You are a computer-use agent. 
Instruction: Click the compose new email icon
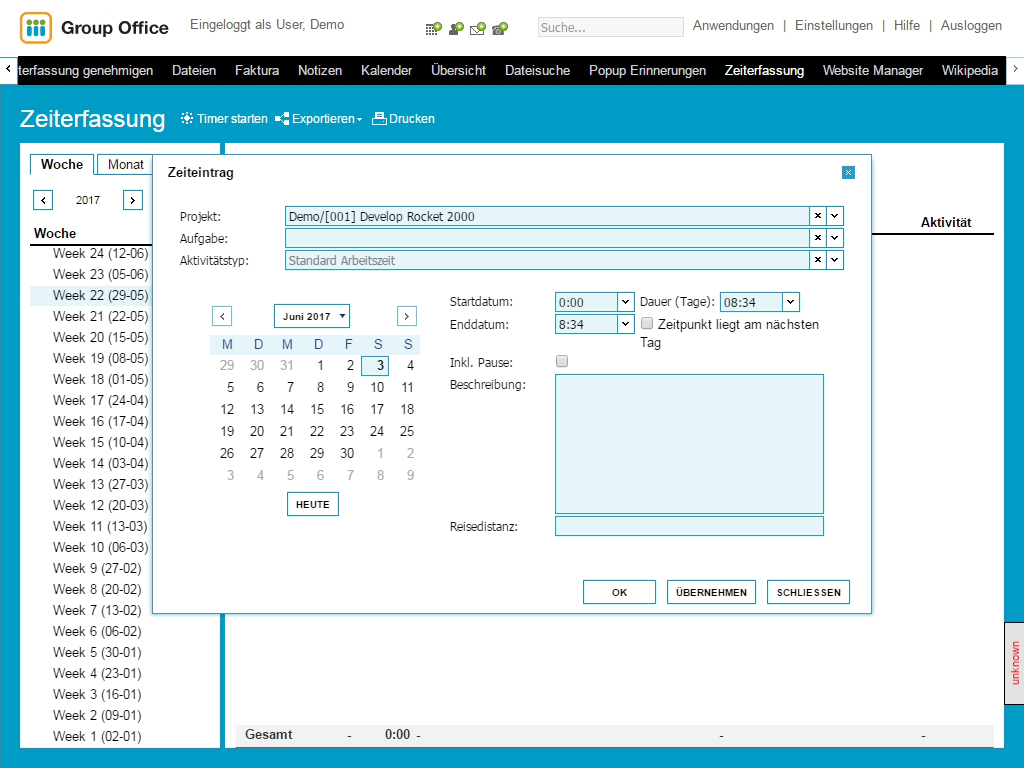(x=478, y=28)
